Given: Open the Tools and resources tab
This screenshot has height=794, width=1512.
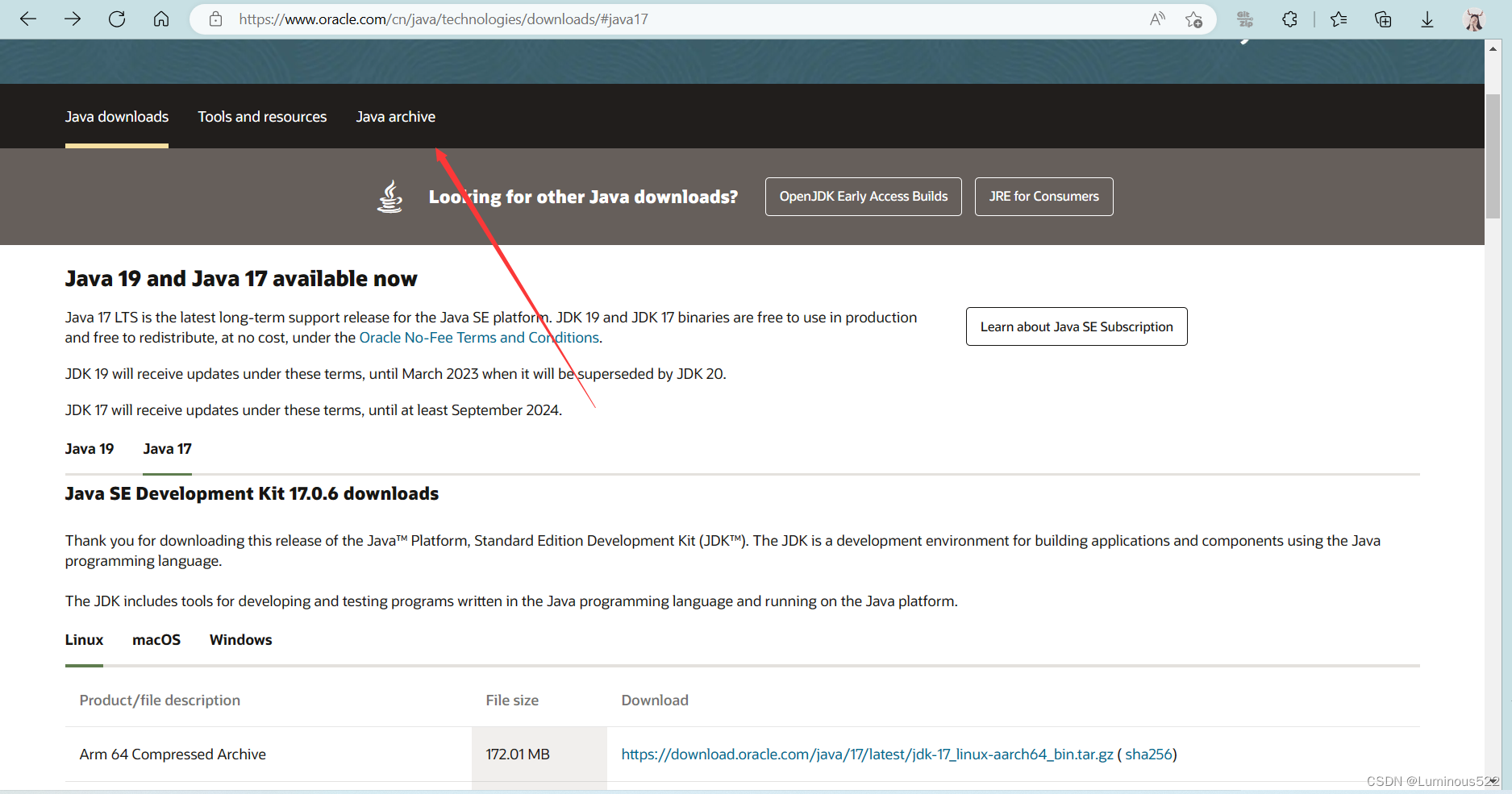Looking at the screenshot, I should pos(262,117).
